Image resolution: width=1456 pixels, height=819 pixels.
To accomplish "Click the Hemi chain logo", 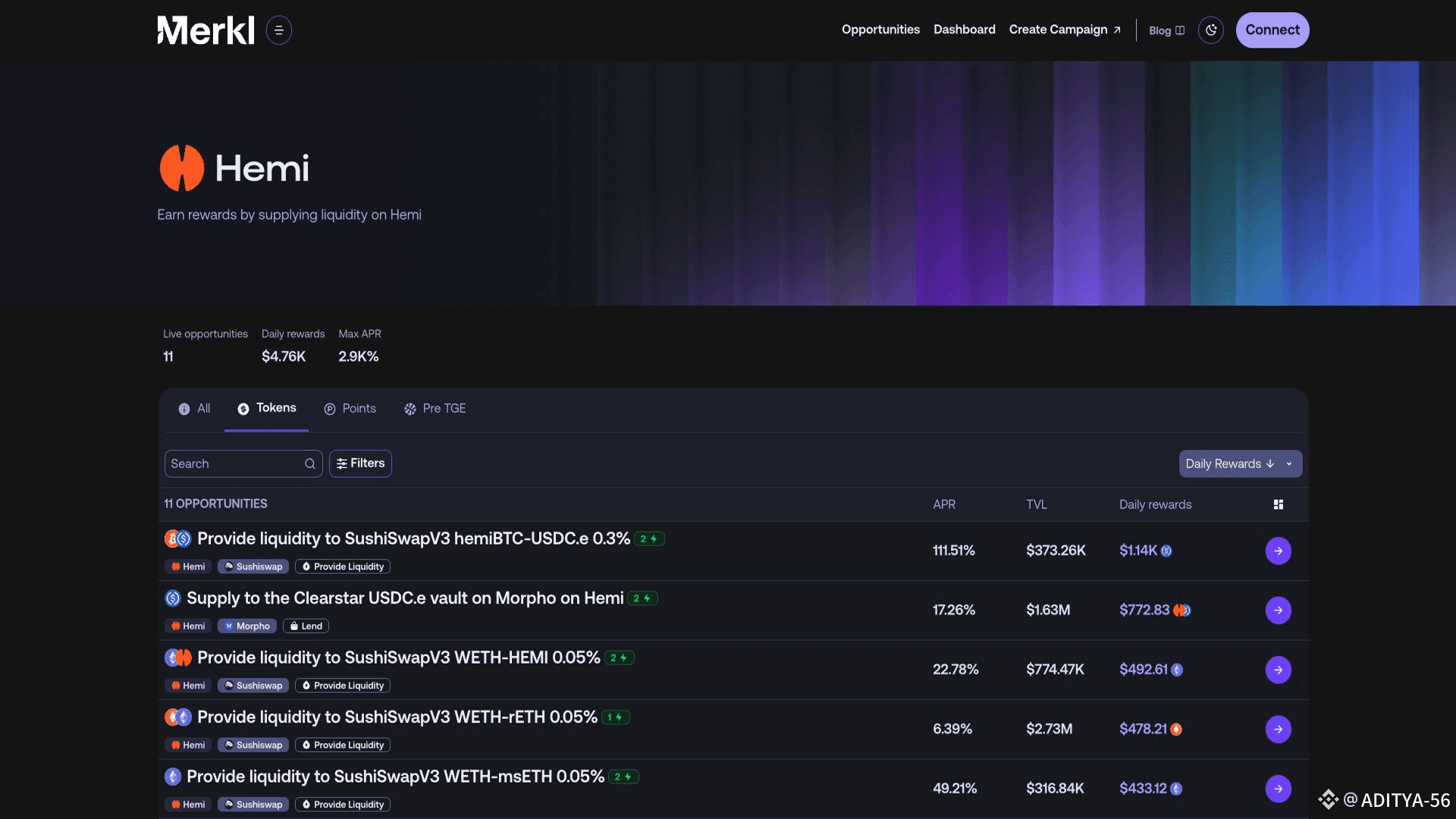I will tap(182, 168).
